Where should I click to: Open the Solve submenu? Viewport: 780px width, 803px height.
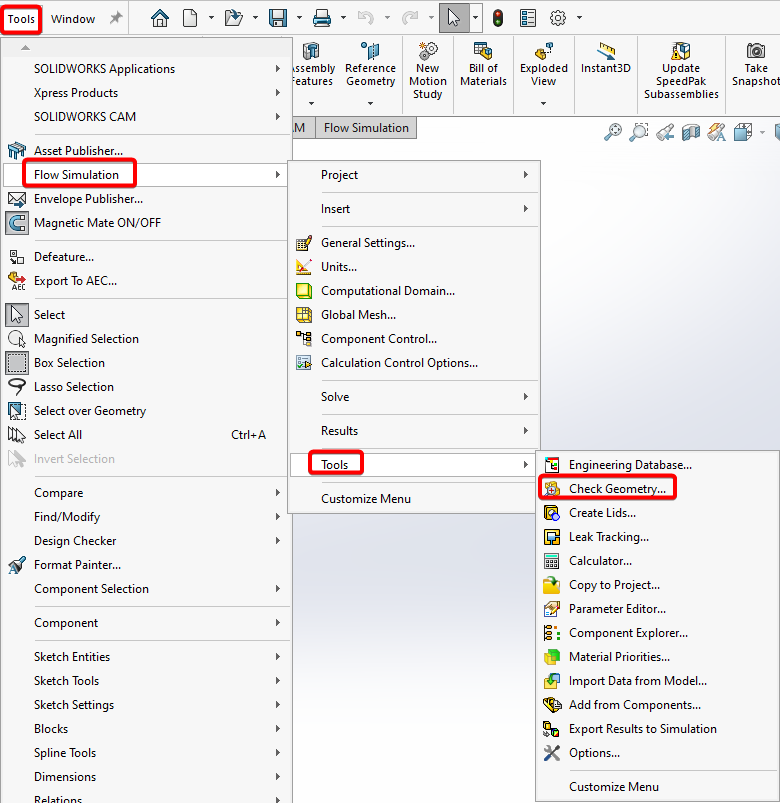coord(412,397)
